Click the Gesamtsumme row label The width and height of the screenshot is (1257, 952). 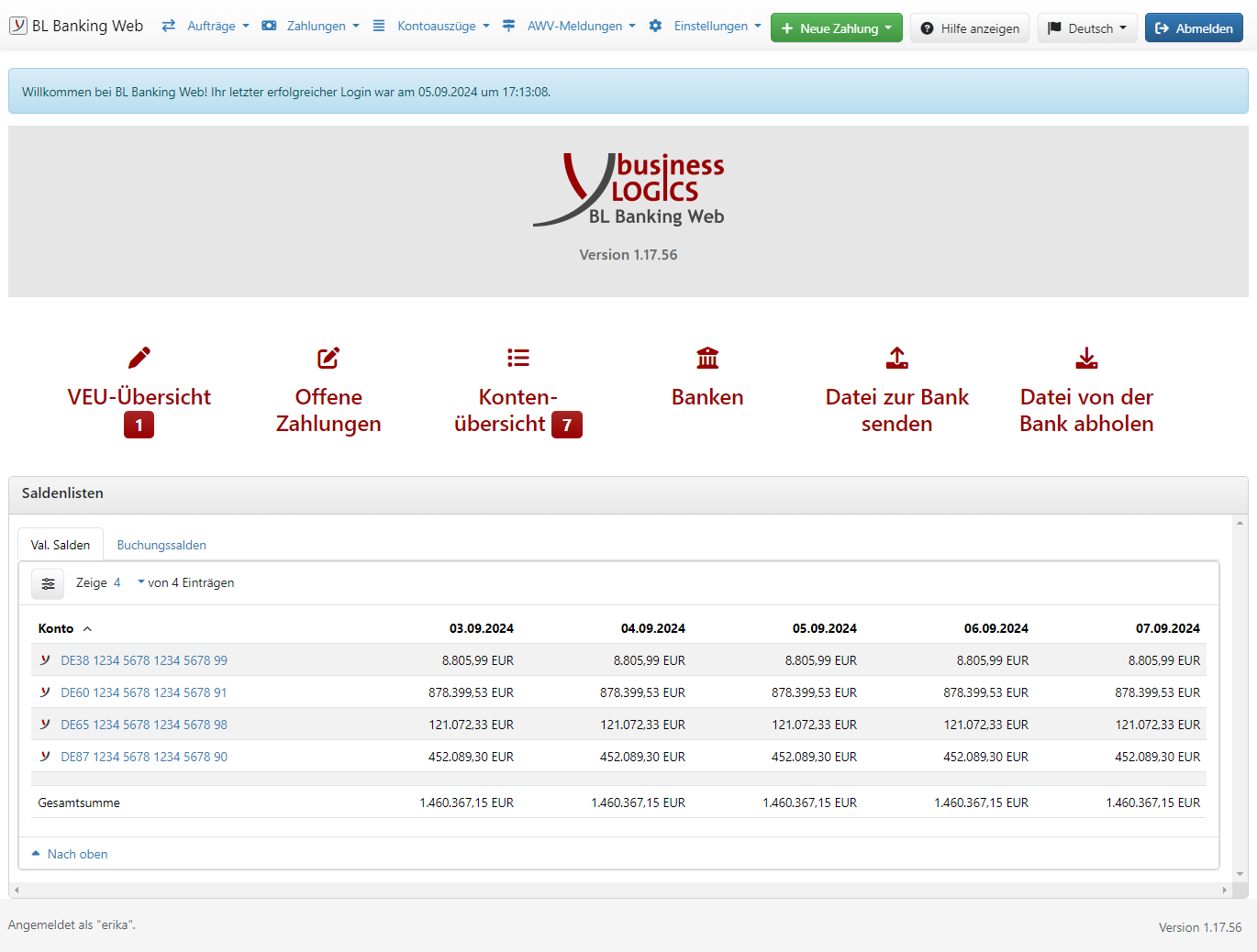(x=79, y=803)
